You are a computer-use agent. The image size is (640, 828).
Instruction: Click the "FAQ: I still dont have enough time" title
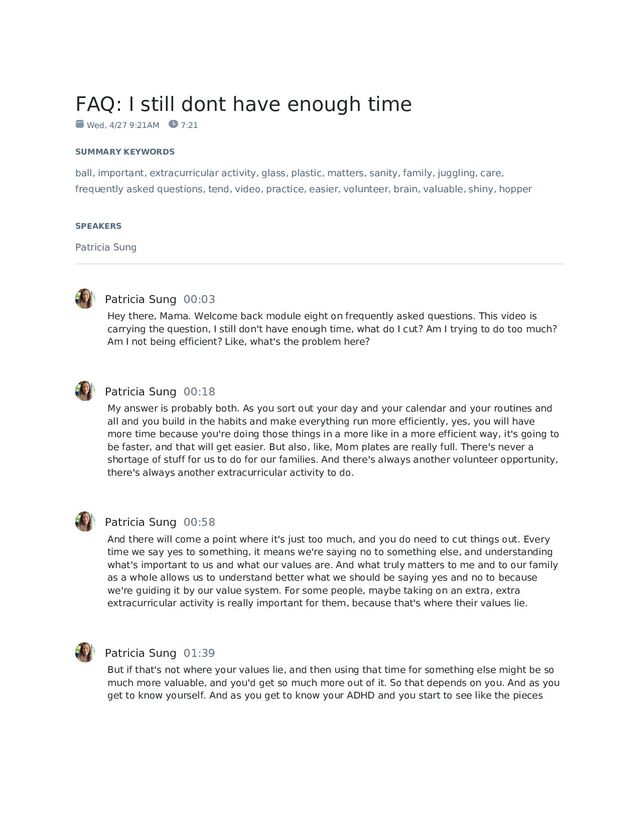tap(243, 104)
